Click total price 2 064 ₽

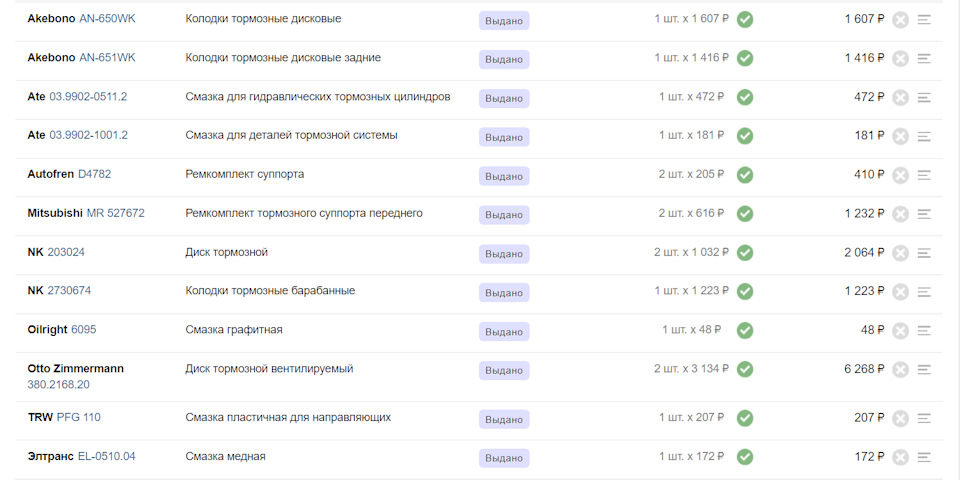(864, 252)
